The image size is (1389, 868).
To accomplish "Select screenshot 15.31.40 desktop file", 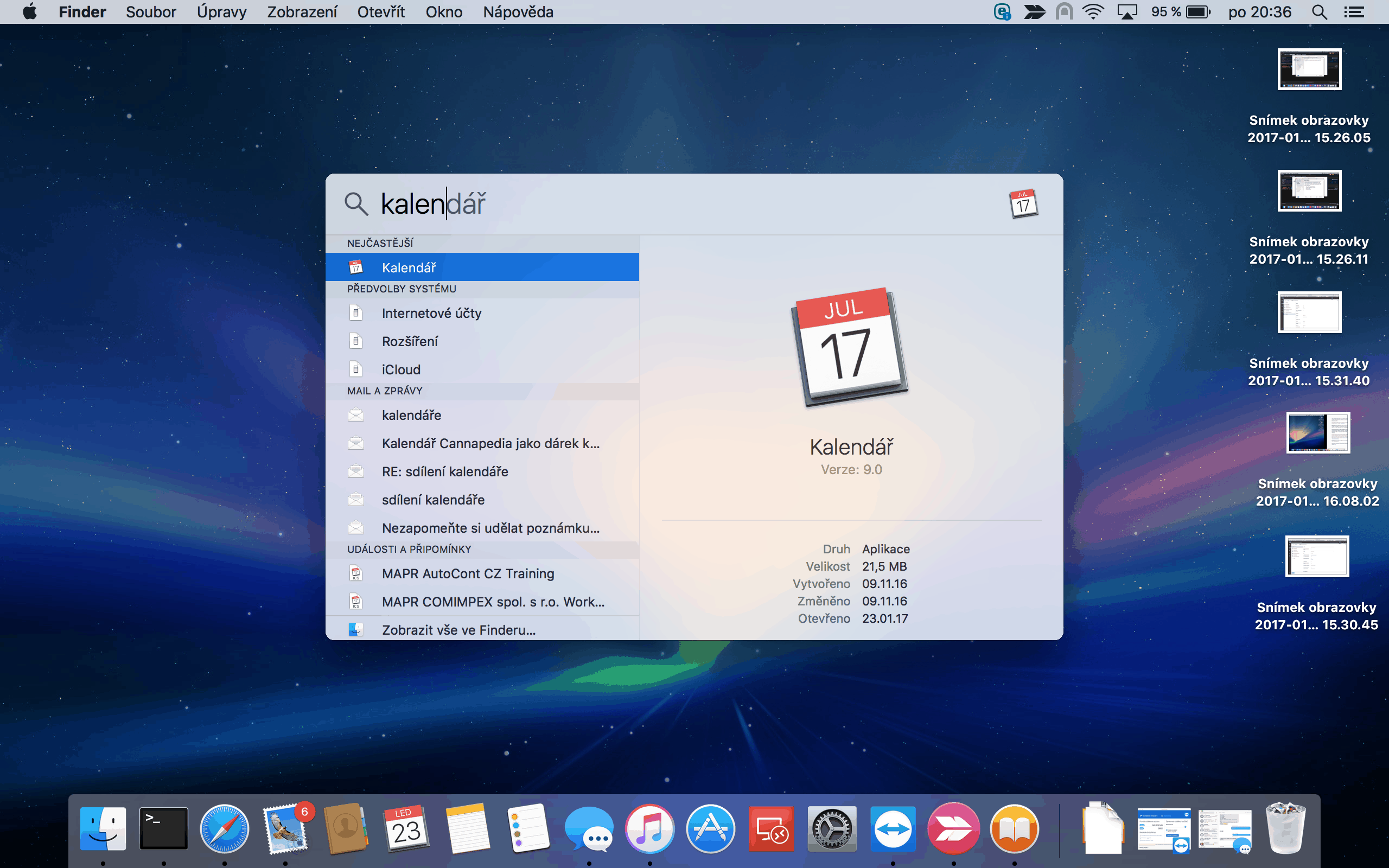I will click(1309, 340).
